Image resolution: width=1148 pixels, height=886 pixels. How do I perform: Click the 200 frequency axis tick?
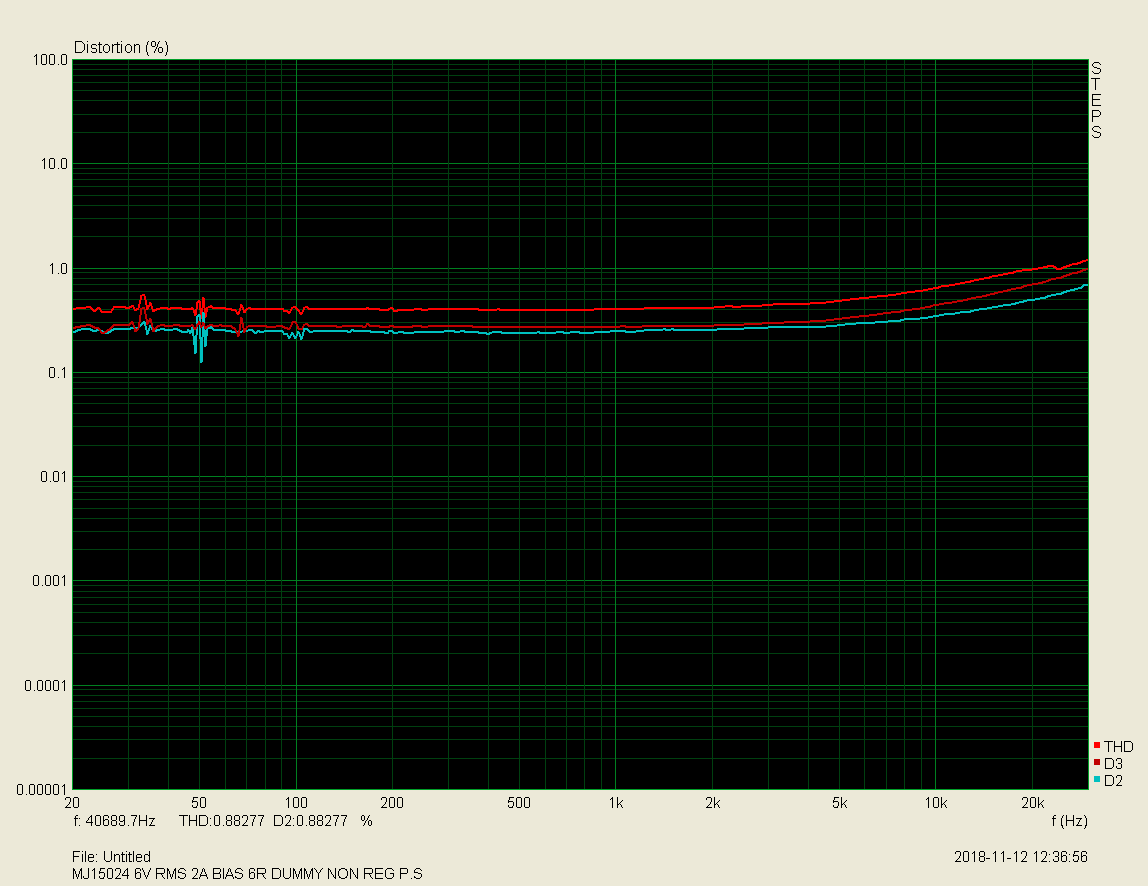[x=392, y=803]
